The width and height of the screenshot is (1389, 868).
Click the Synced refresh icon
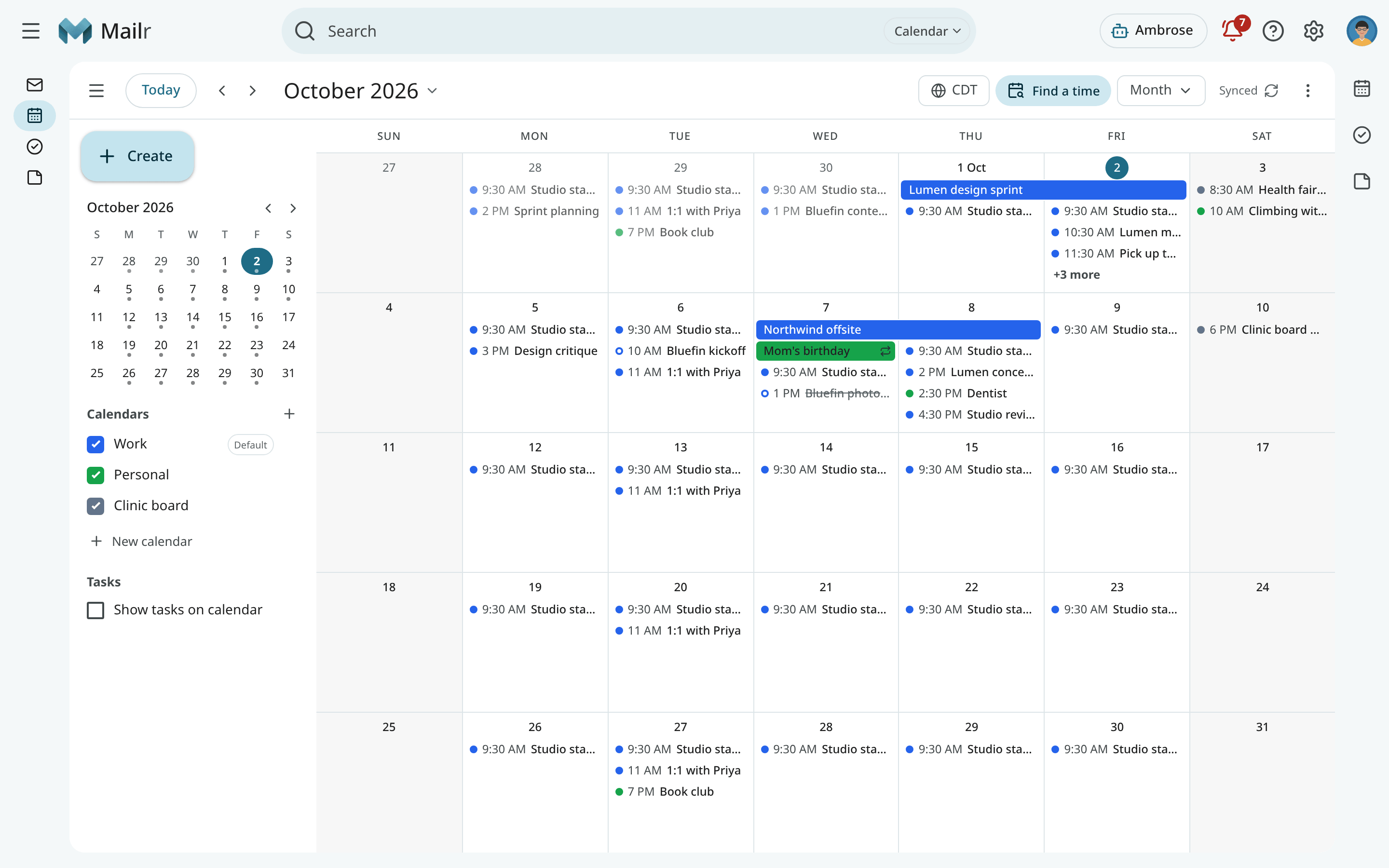[x=1271, y=91]
